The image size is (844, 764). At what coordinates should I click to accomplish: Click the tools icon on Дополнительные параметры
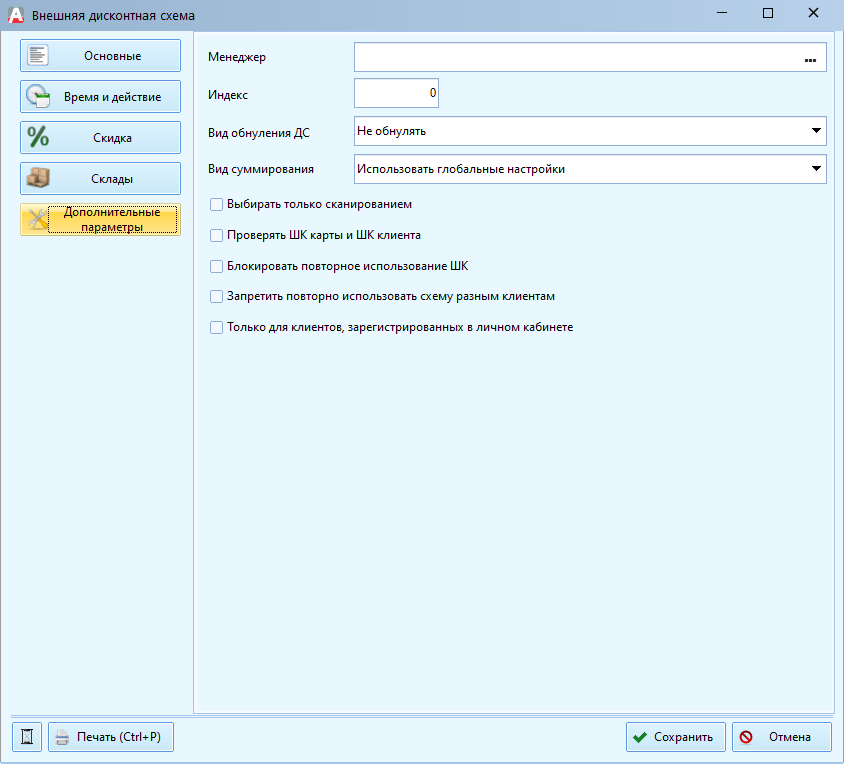38,219
